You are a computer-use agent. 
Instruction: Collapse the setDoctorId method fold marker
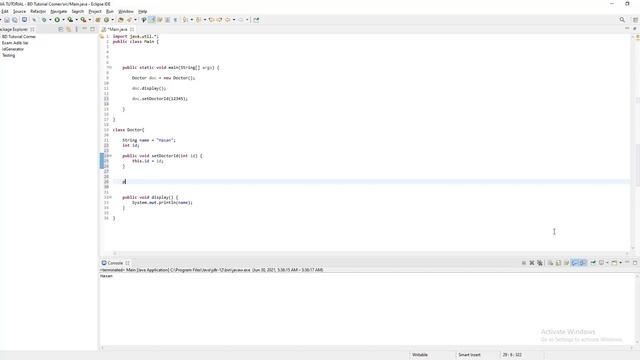click(x=110, y=156)
